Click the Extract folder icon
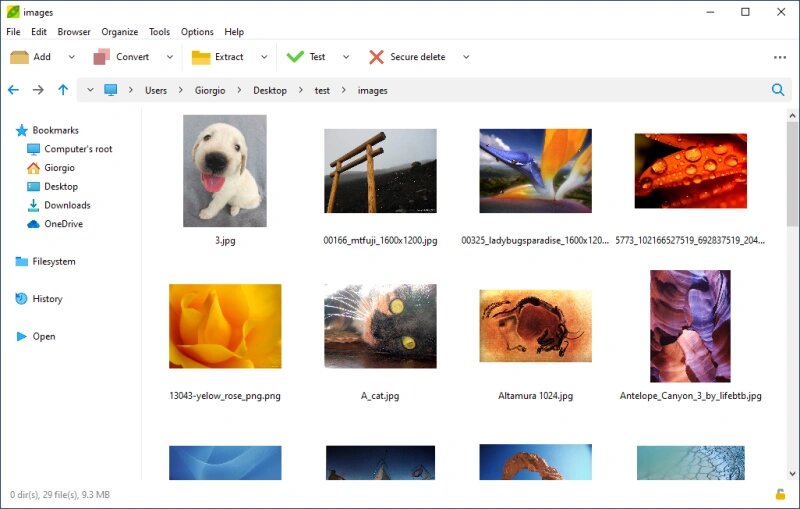 pyautogui.click(x=201, y=57)
